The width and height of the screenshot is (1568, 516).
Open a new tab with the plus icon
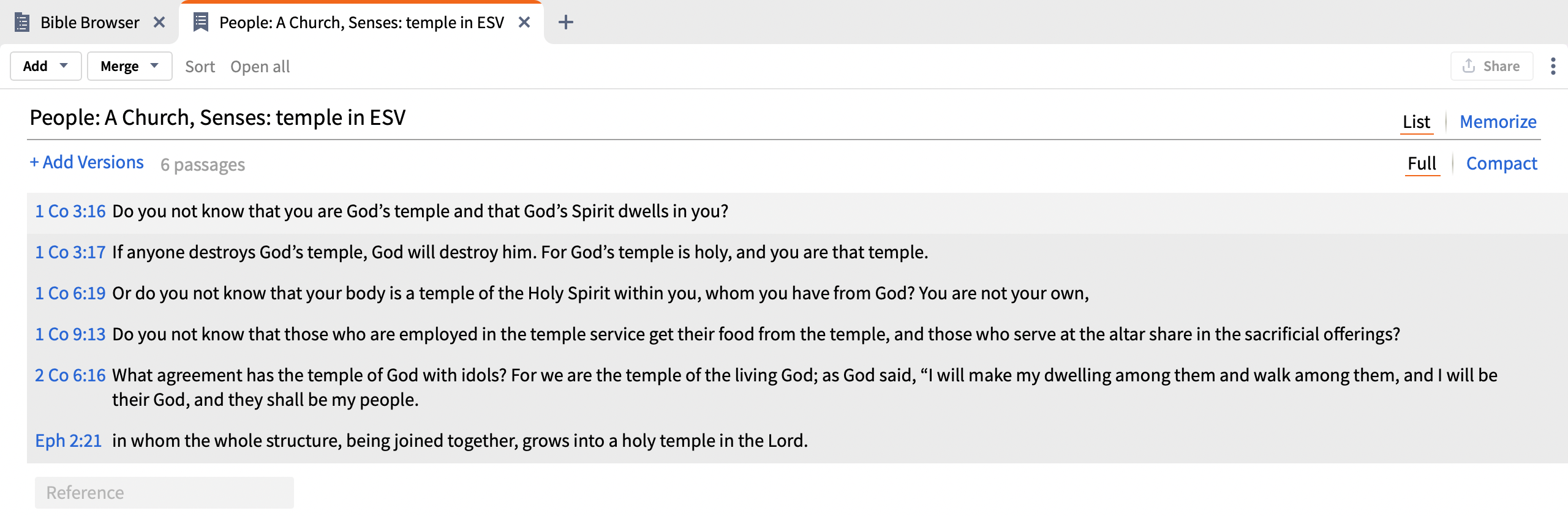566,23
